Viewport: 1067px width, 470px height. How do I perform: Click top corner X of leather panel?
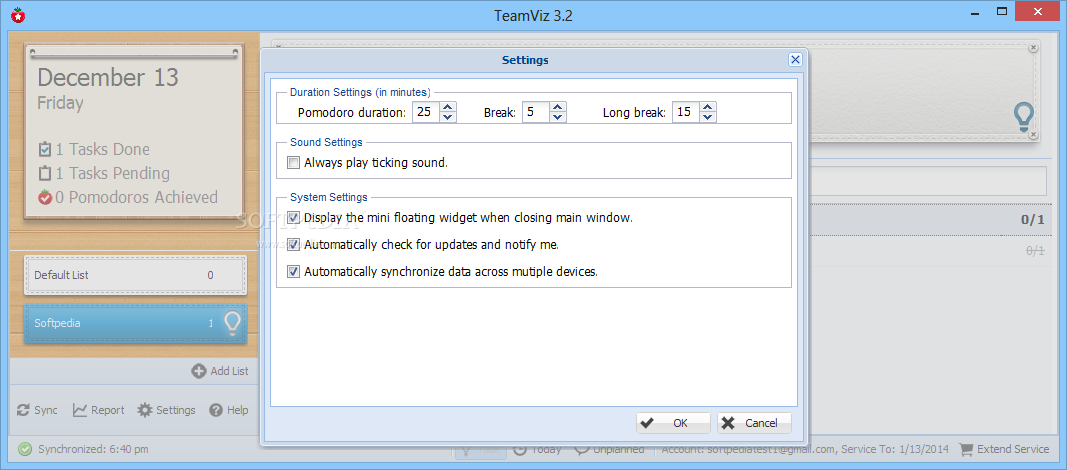coord(1033,48)
